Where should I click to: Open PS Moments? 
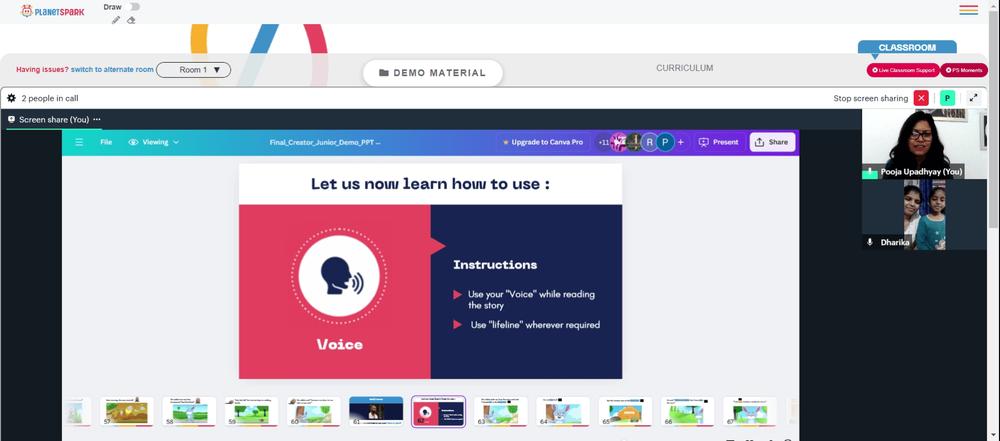tap(964, 70)
